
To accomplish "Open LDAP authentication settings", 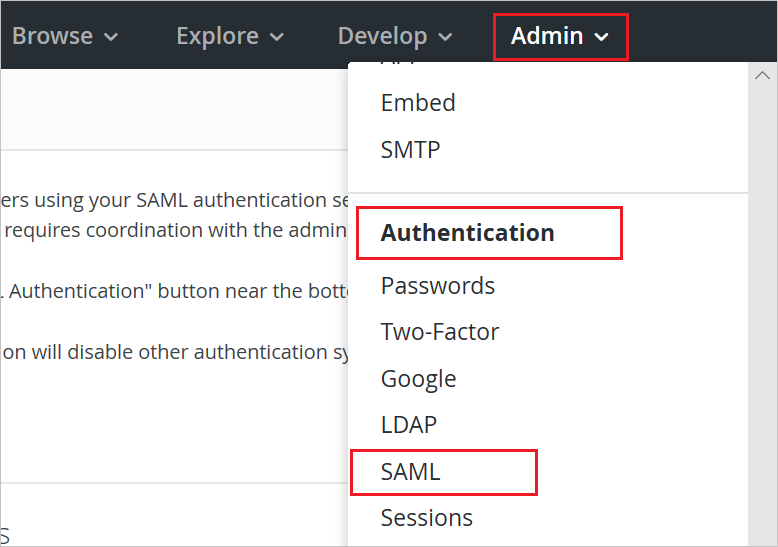I will point(409,425).
